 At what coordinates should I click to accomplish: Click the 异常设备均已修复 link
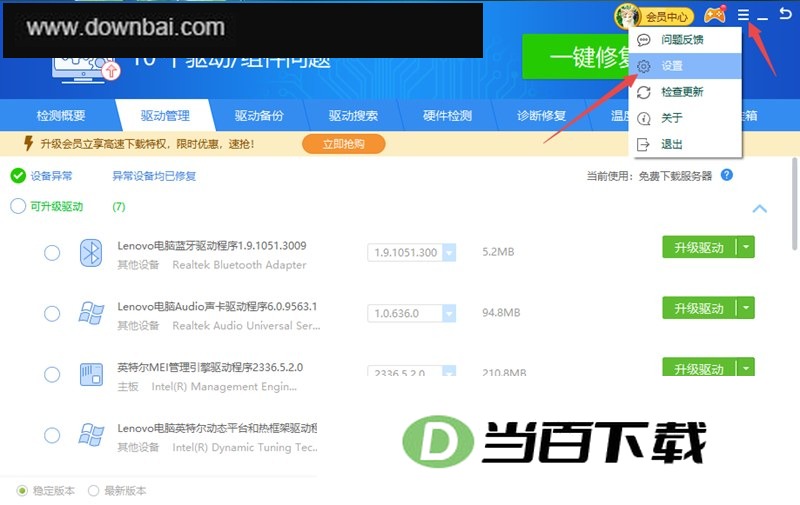tap(154, 176)
